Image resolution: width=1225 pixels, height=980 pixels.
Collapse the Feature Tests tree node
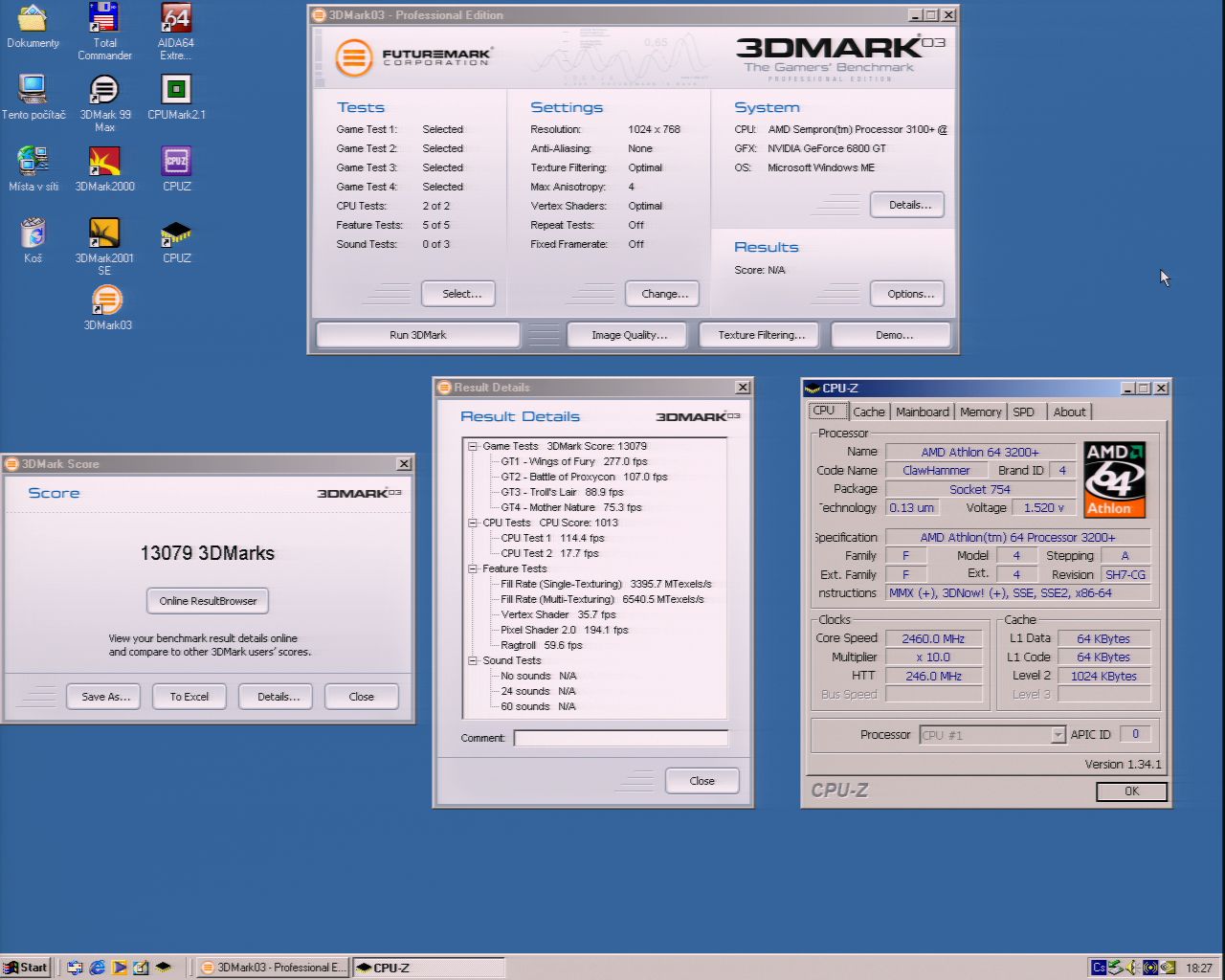(473, 568)
